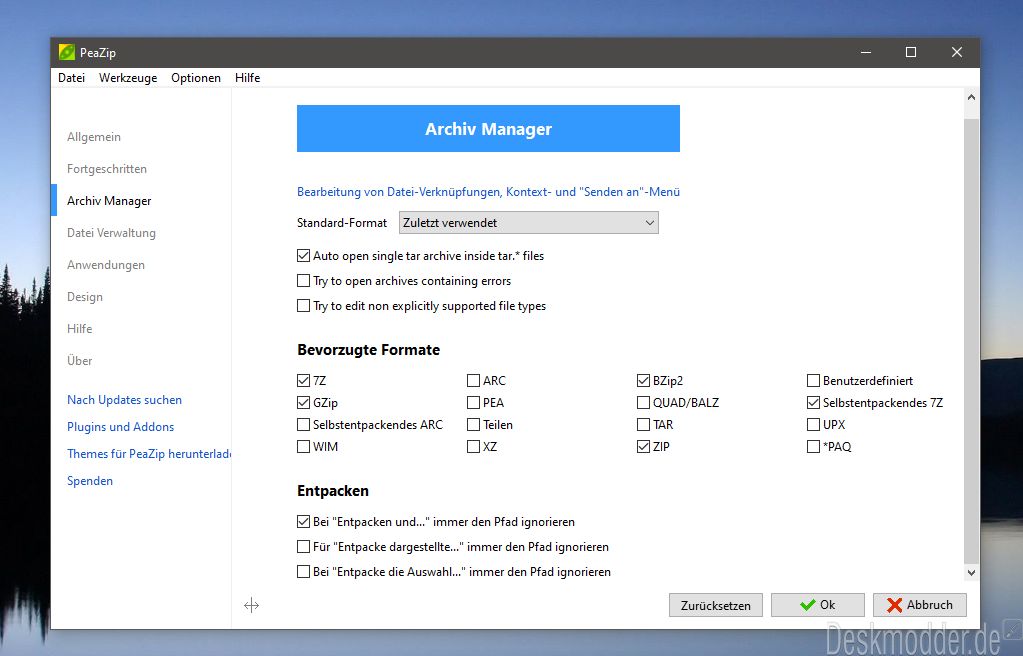The height and width of the screenshot is (656, 1023).
Task: Cancel with the Abbruch button
Action: click(x=920, y=605)
